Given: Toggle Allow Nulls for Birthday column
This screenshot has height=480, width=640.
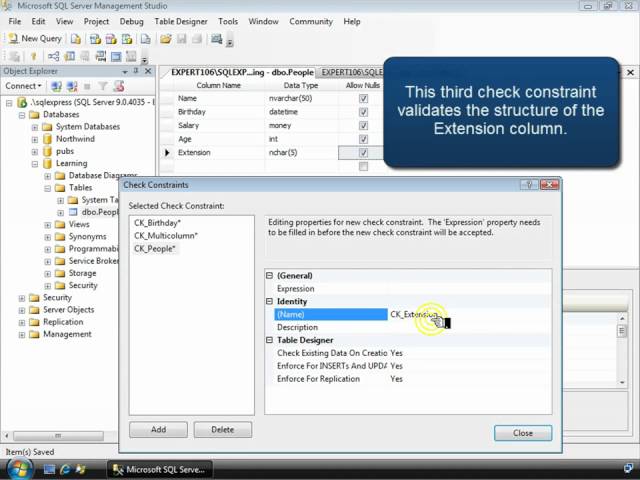Looking at the screenshot, I should coord(363,112).
